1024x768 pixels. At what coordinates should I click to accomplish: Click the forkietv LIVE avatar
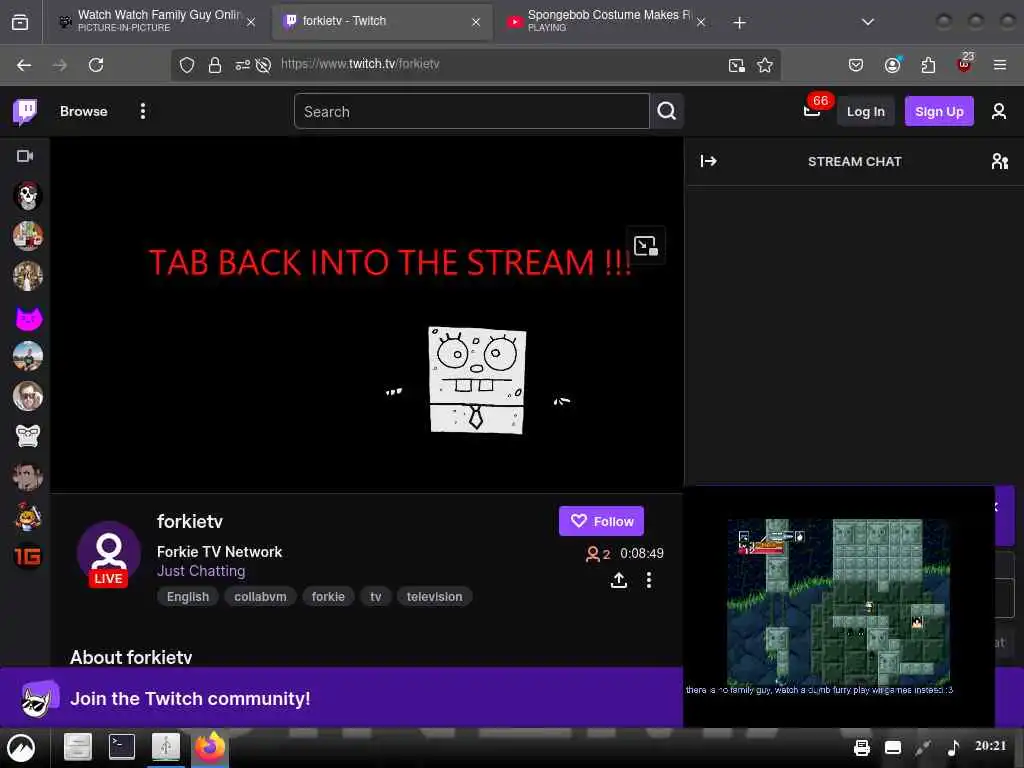coord(108,554)
